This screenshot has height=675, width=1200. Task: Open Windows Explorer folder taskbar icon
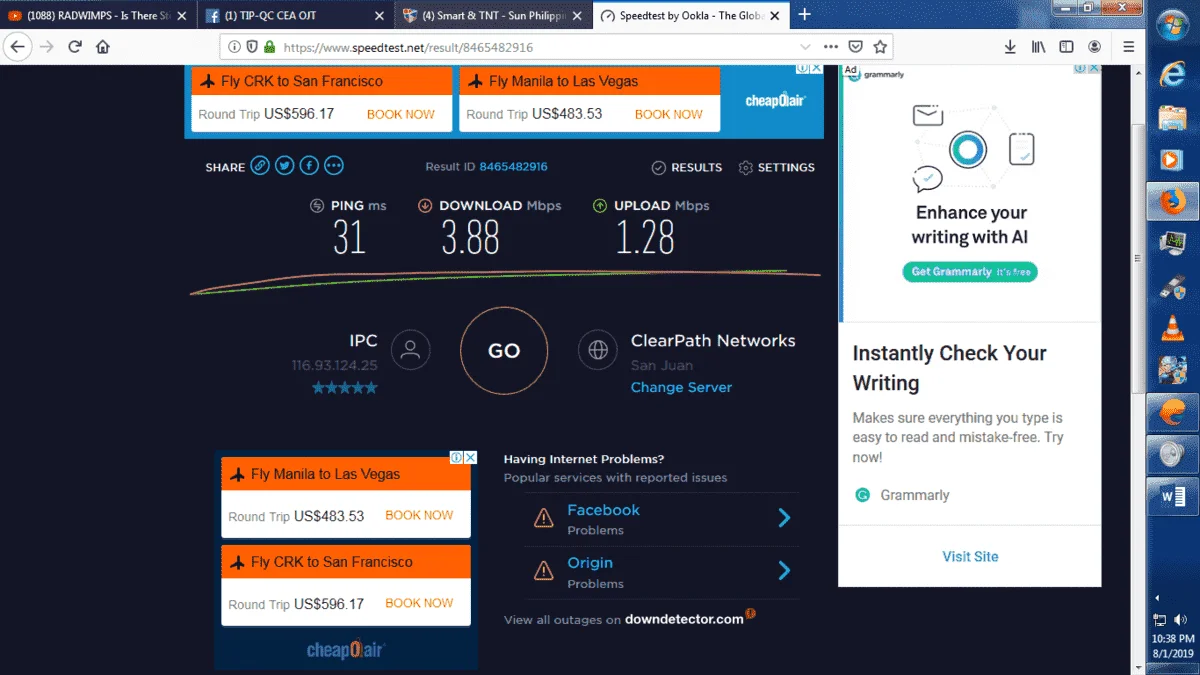(x=1172, y=117)
